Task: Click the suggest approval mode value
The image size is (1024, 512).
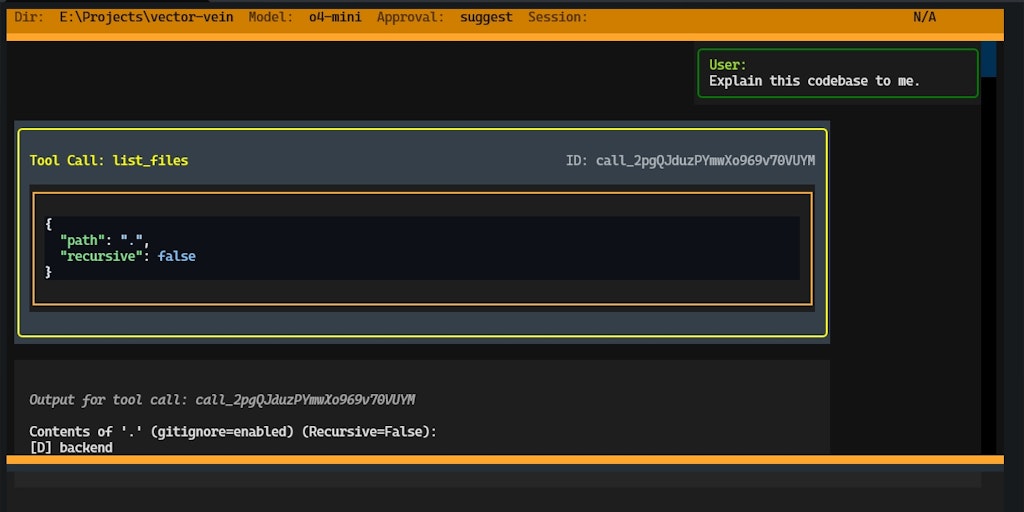Action: 486,18
